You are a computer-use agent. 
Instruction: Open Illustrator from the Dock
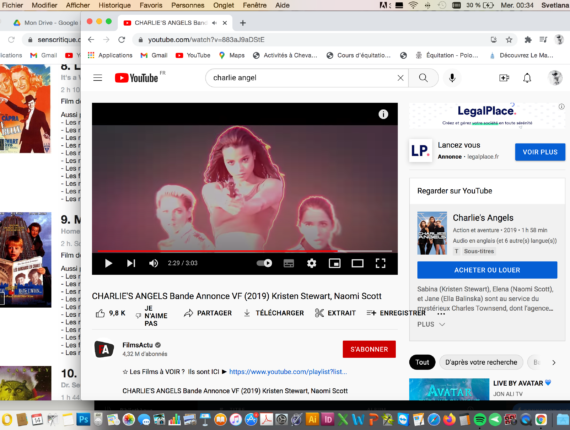312,420
